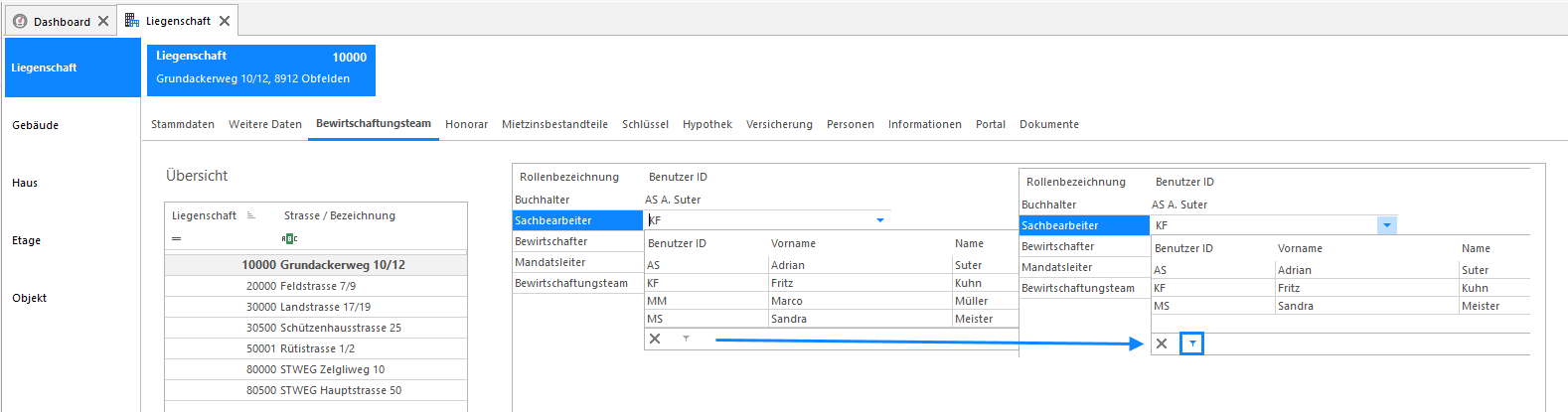Select row 50001 Rütistrasse 1/2

[x=316, y=348]
